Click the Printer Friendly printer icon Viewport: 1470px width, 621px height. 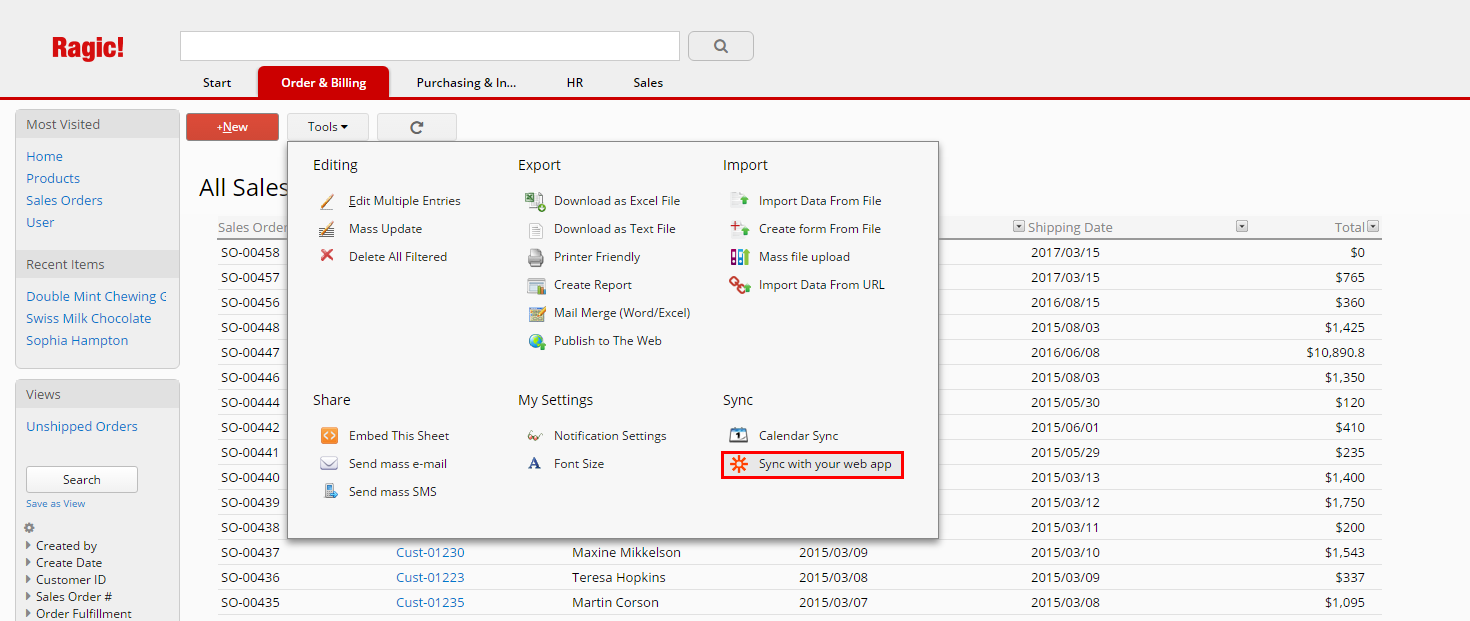pyautogui.click(x=535, y=257)
